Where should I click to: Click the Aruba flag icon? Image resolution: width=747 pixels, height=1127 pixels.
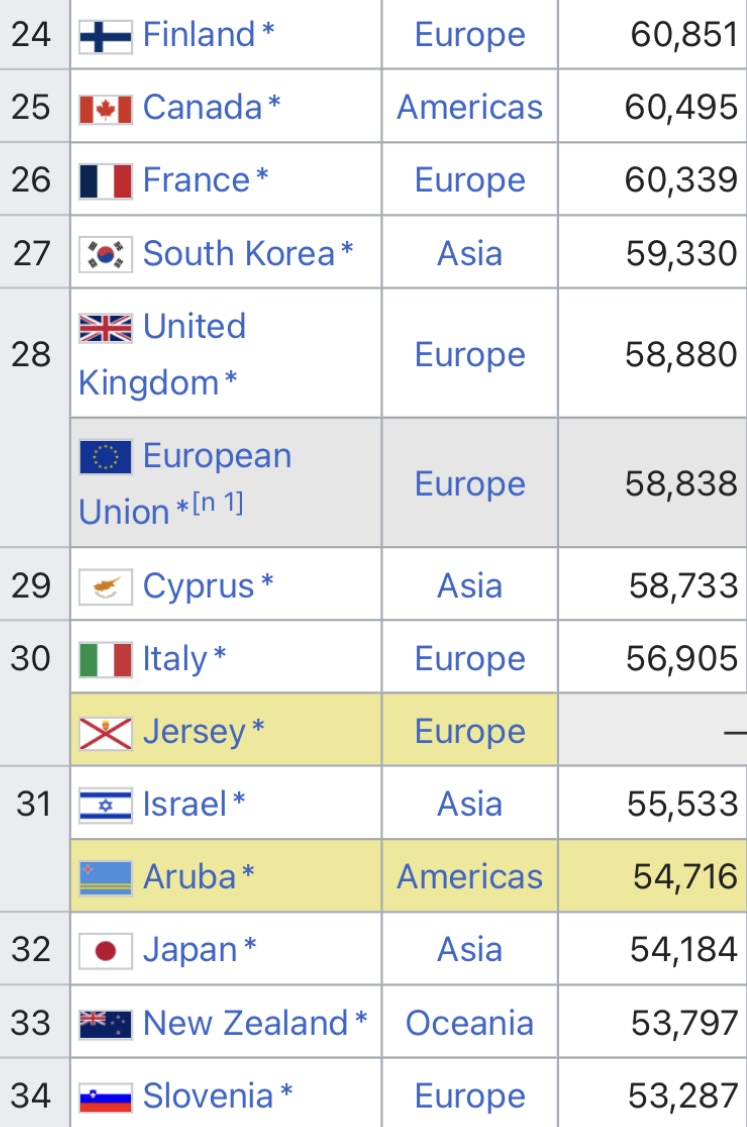tap(106, 878)
